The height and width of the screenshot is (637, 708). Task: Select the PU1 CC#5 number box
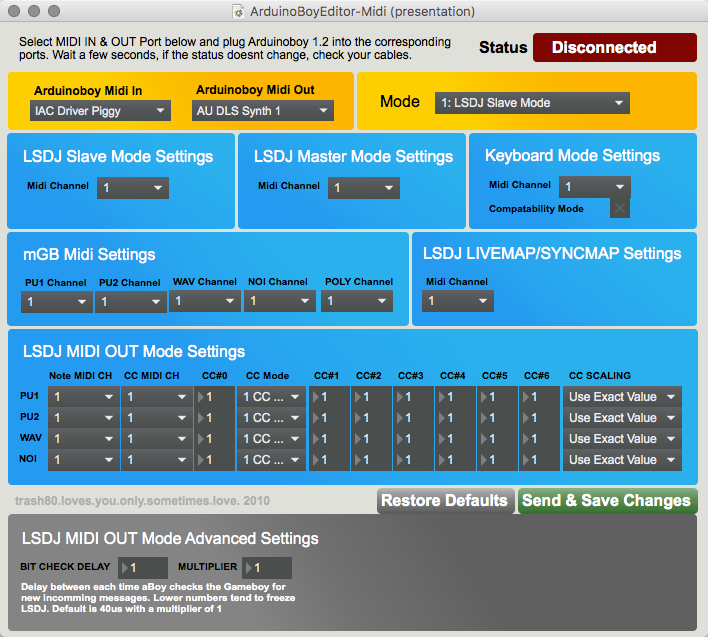(x=497, y=397)
